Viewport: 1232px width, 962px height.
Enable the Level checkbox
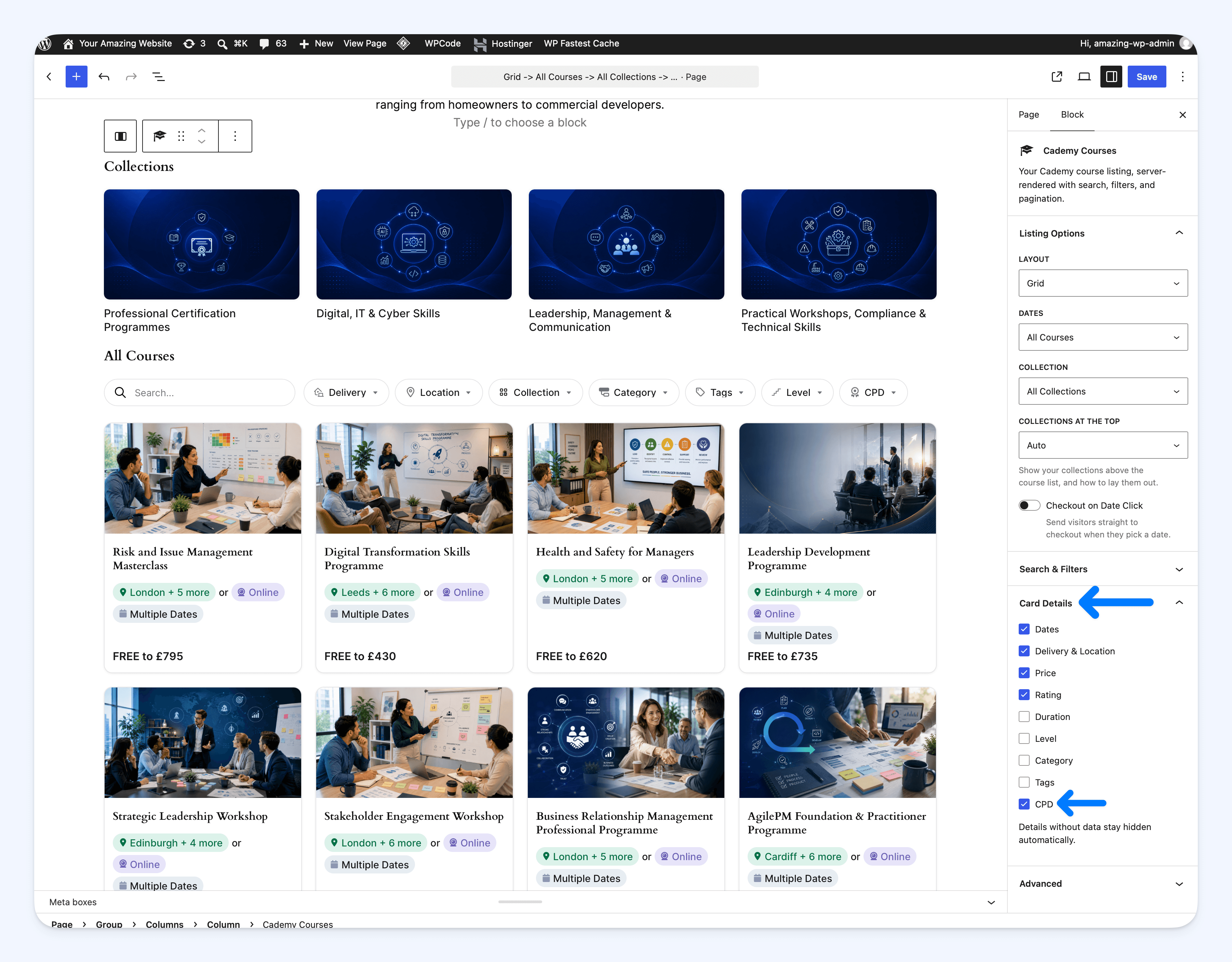tap(1025, 738)
